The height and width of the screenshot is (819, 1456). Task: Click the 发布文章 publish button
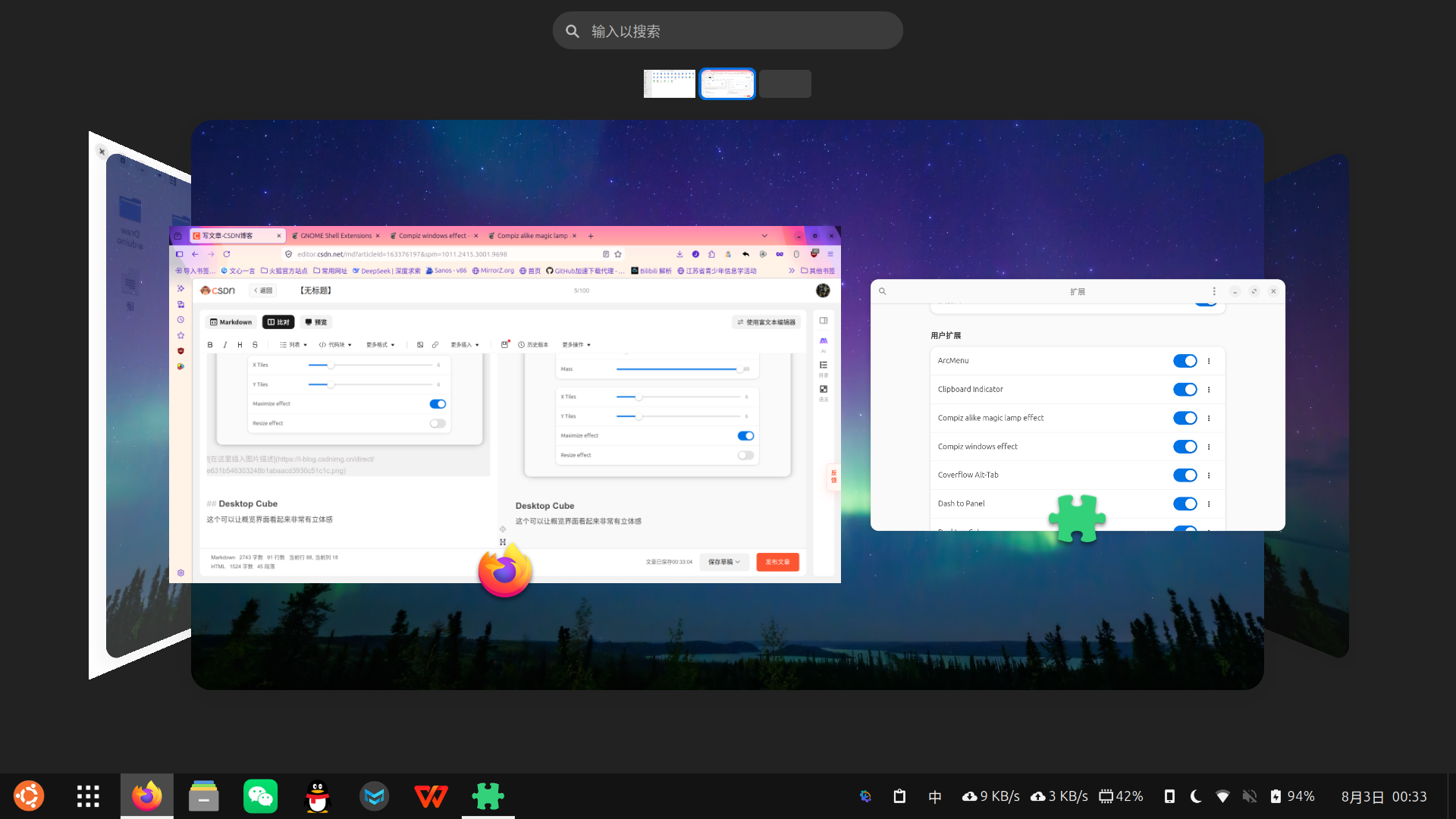coord(777,562)
